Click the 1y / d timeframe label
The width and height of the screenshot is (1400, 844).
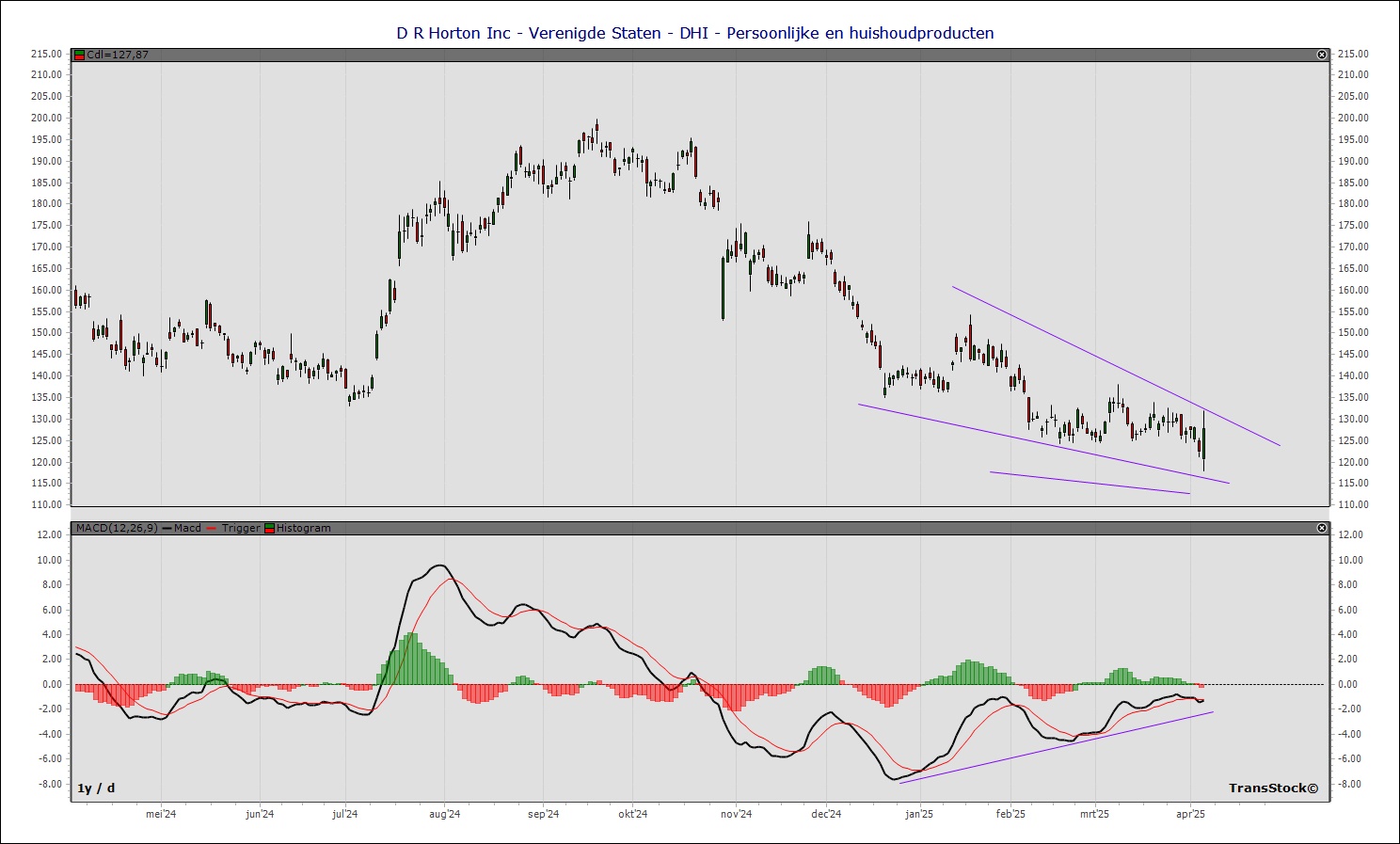96,788
